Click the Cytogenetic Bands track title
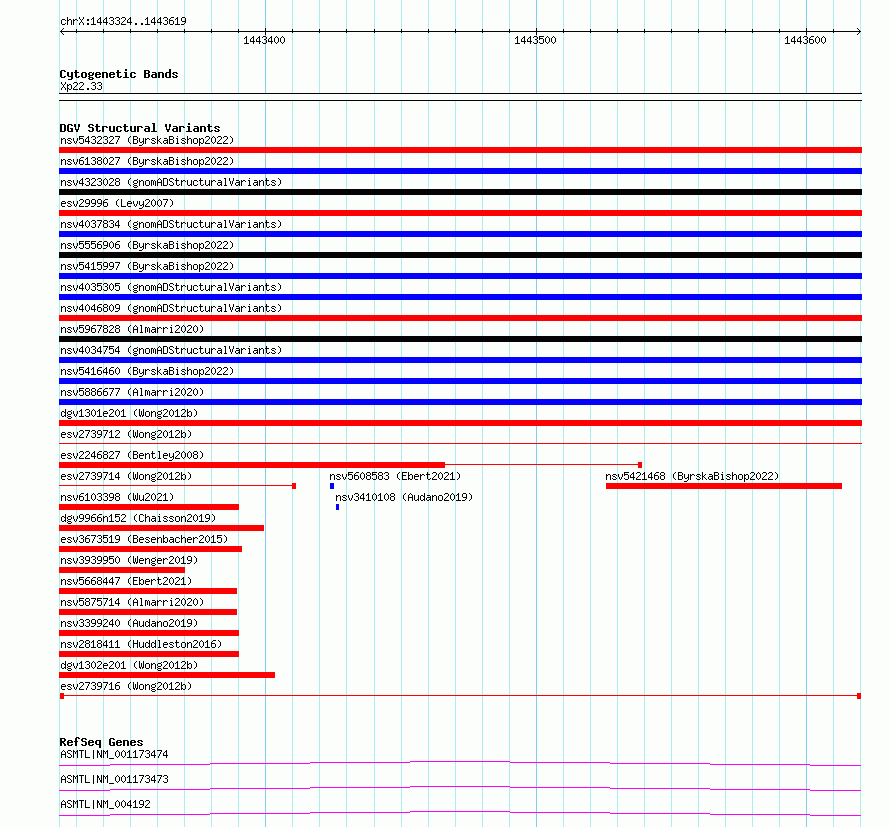 [x=119, y=74]
